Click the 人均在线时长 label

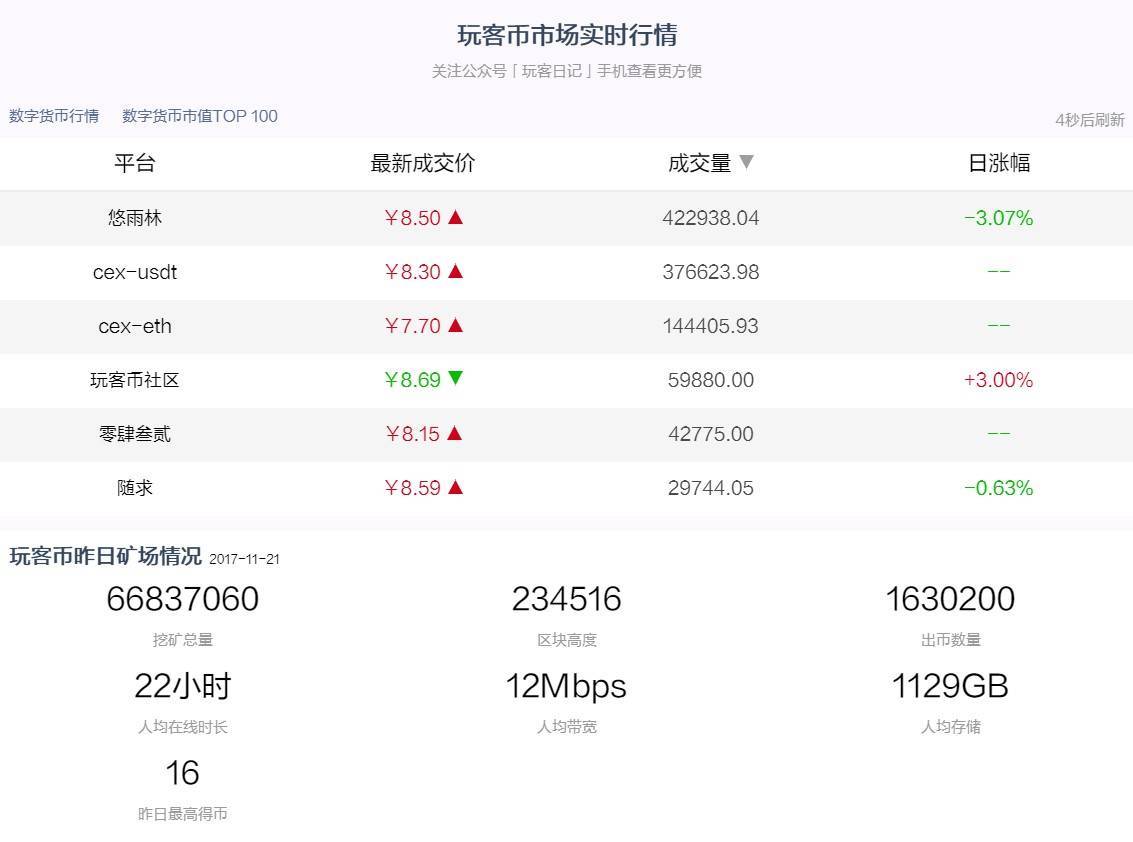coord(183,726)
